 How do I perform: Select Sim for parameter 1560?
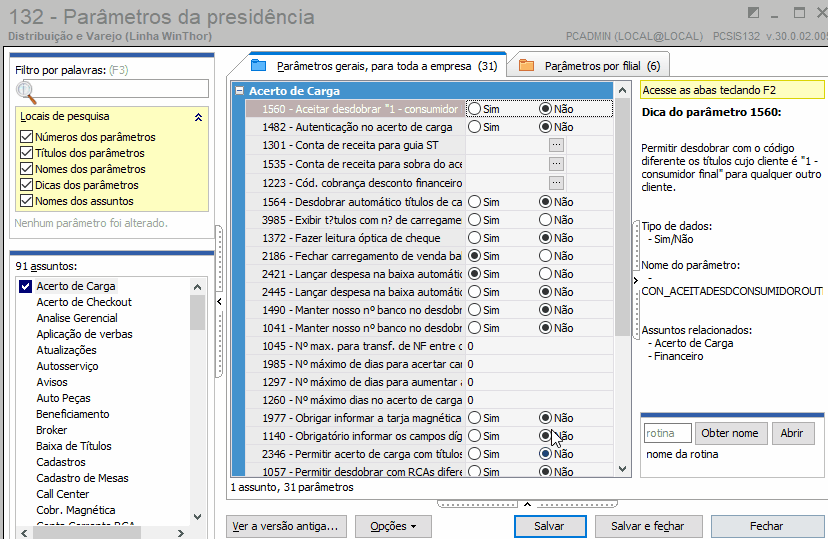(x=475, y=109)
